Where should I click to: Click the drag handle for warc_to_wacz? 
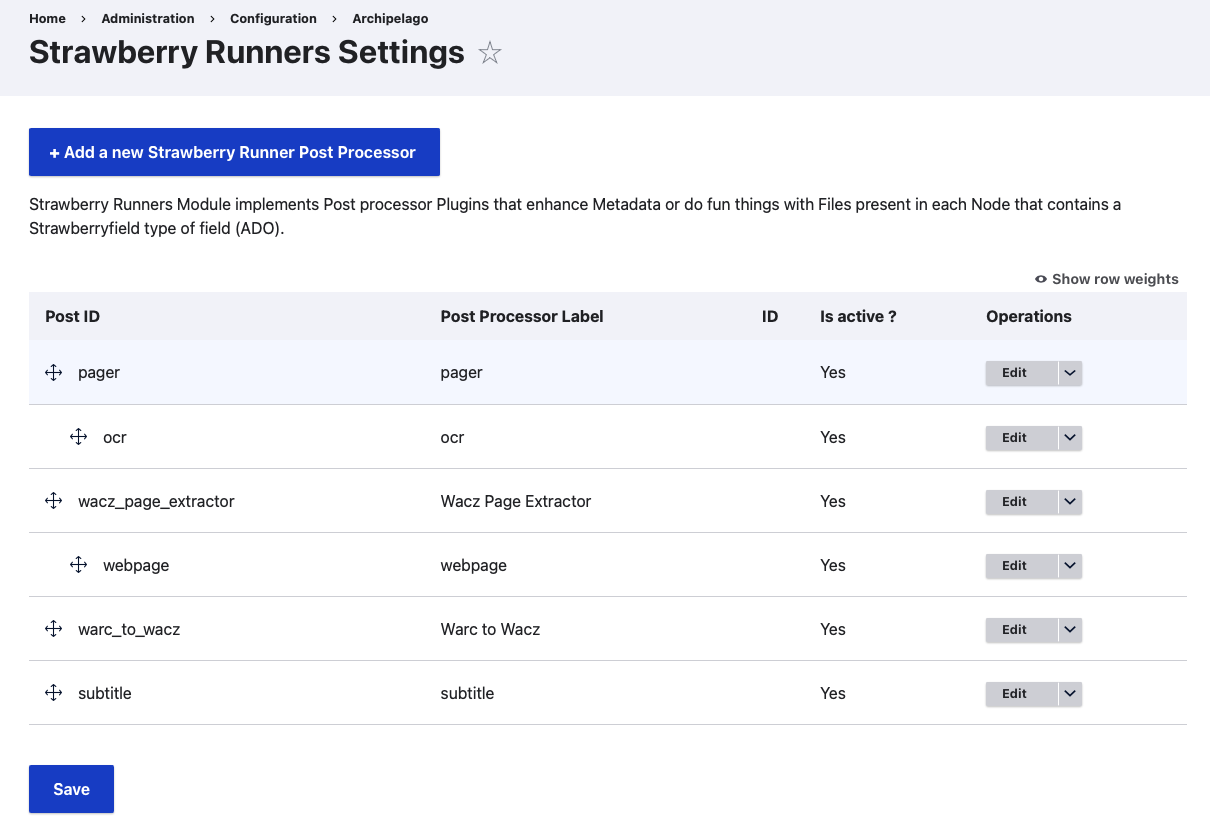click(54, 629)
